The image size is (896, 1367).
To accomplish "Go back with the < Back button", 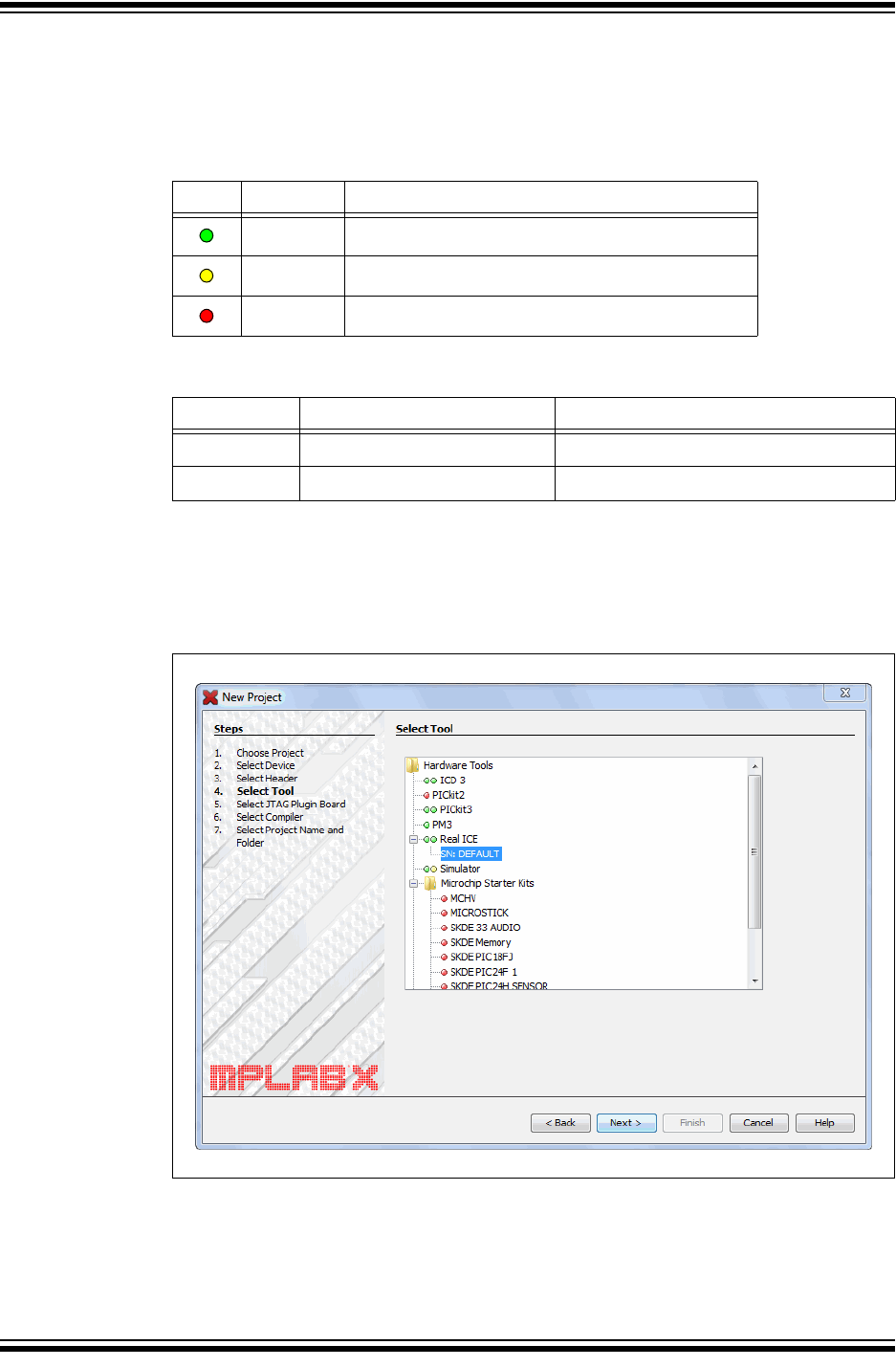I will 560,1123.
